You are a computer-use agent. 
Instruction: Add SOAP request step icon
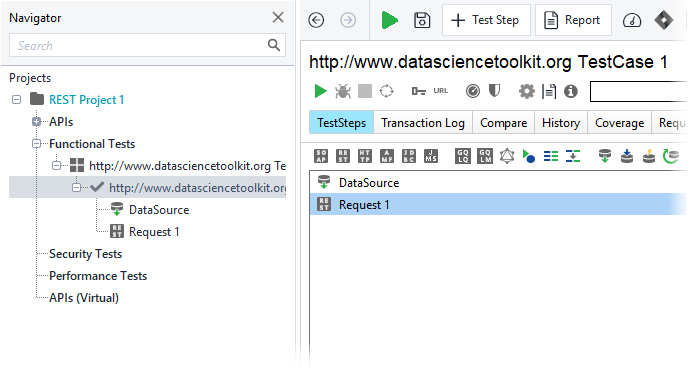(321, 156)
